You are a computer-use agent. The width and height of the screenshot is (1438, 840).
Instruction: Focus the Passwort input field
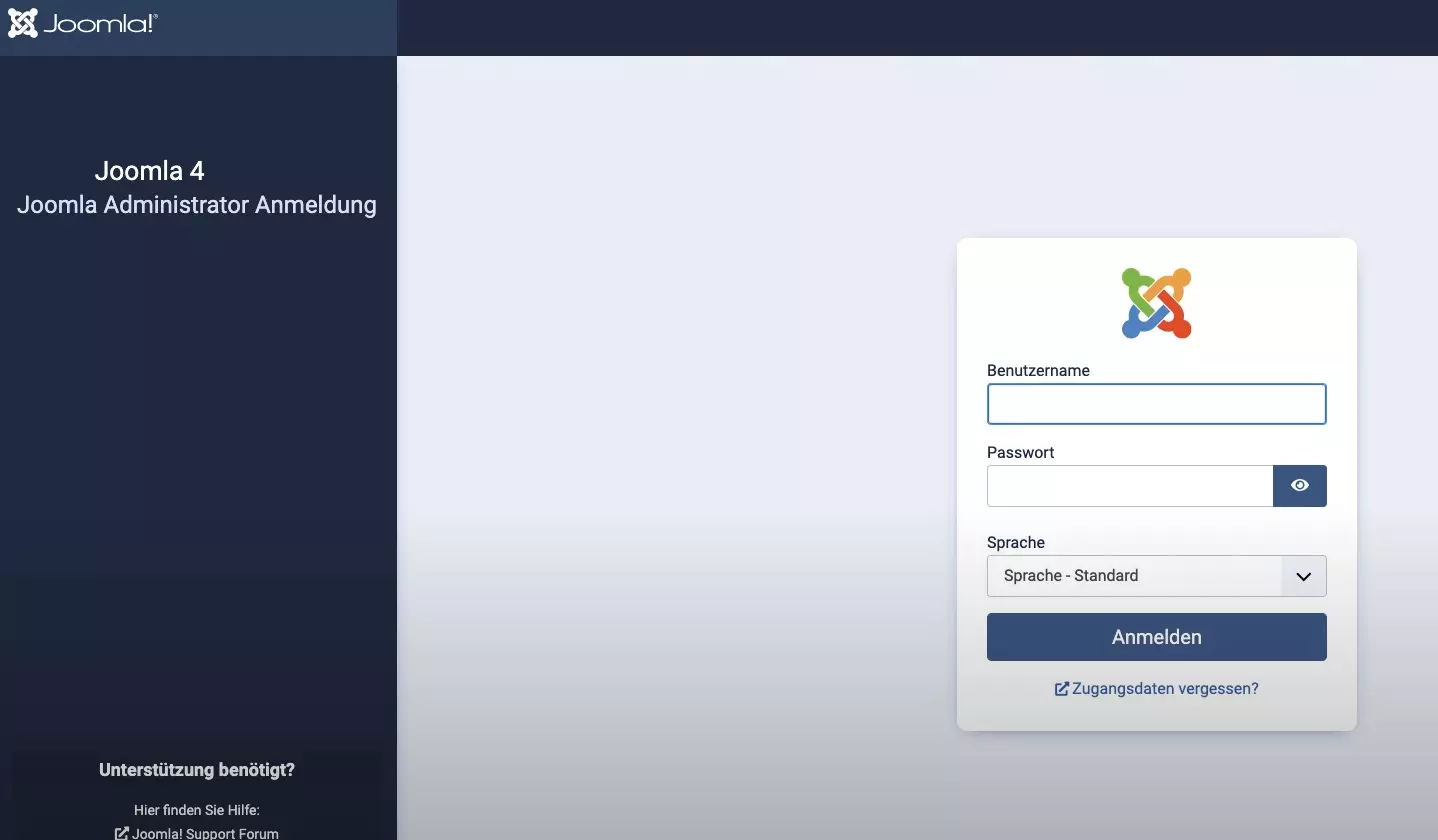(1130, 486)
